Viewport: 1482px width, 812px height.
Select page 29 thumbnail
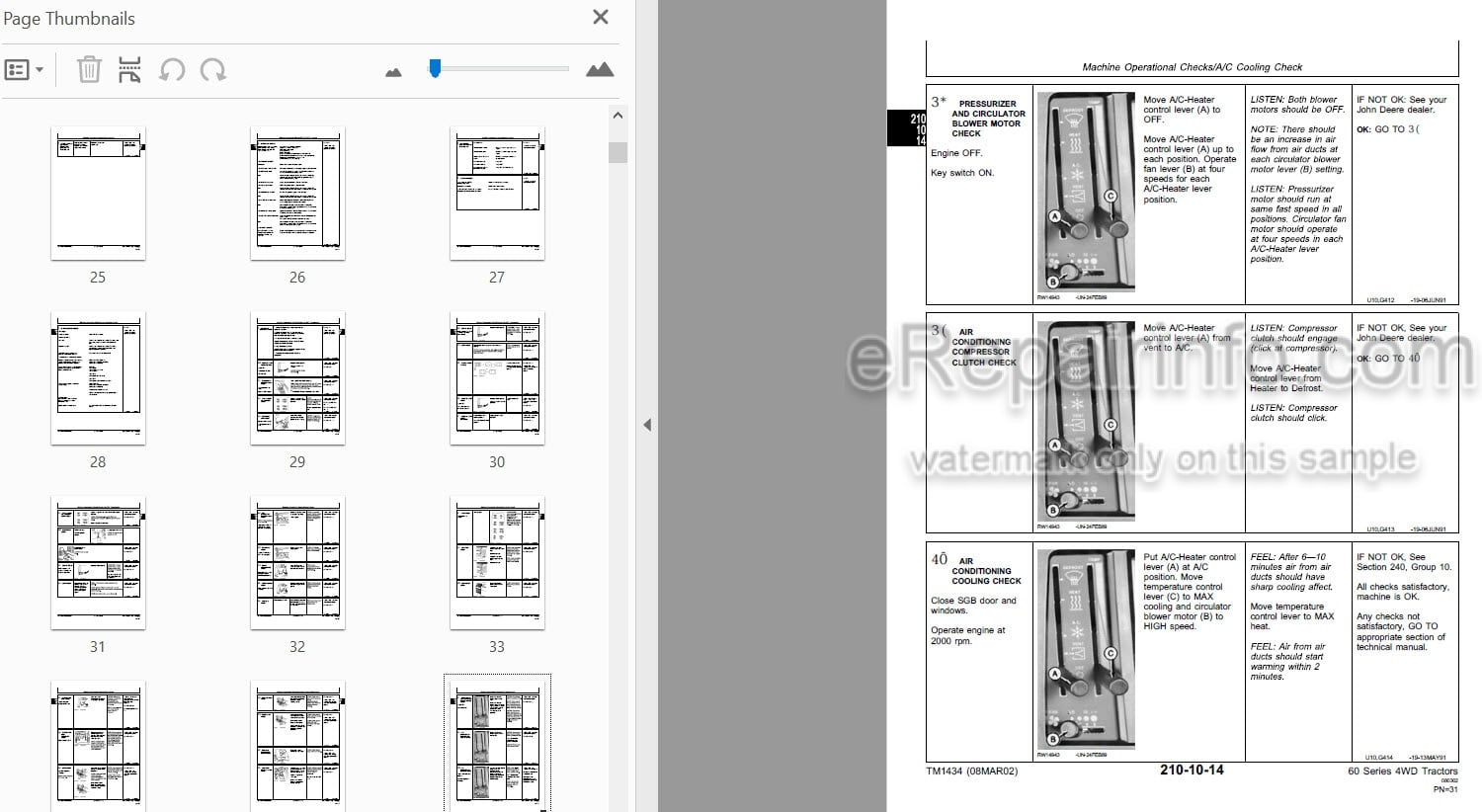[x=297, y=378]
